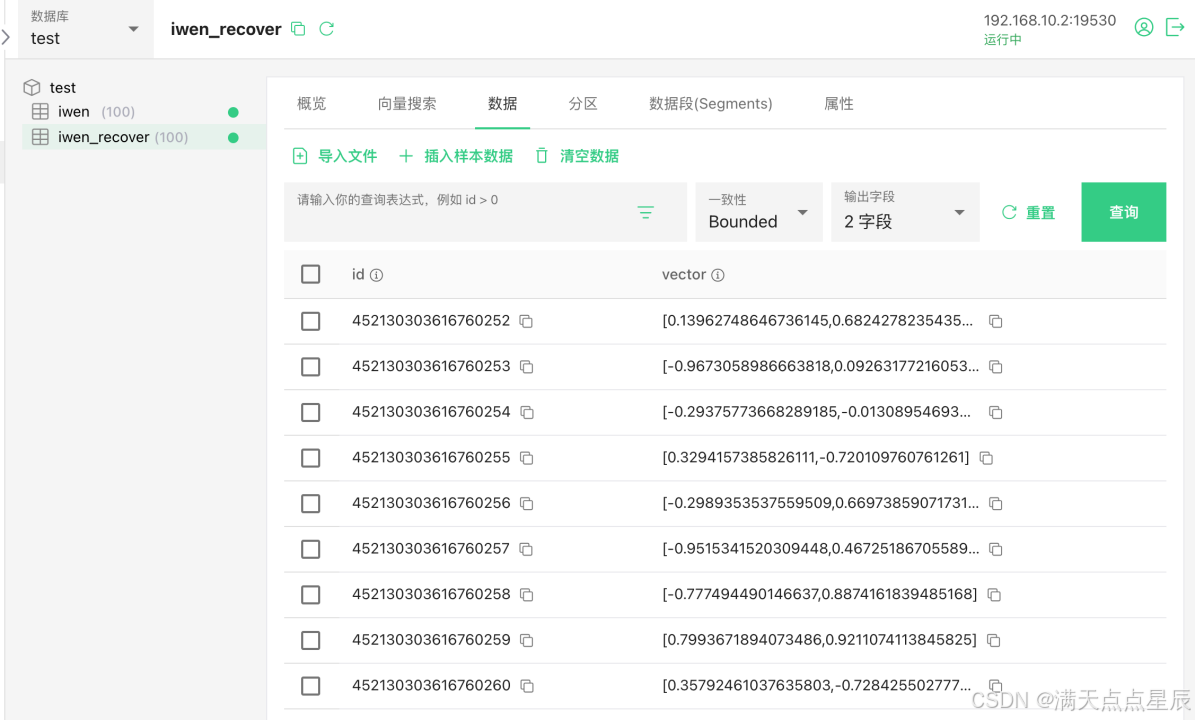
Task: Check the row with id 452130303616760259
Action: tap(310, 641)
